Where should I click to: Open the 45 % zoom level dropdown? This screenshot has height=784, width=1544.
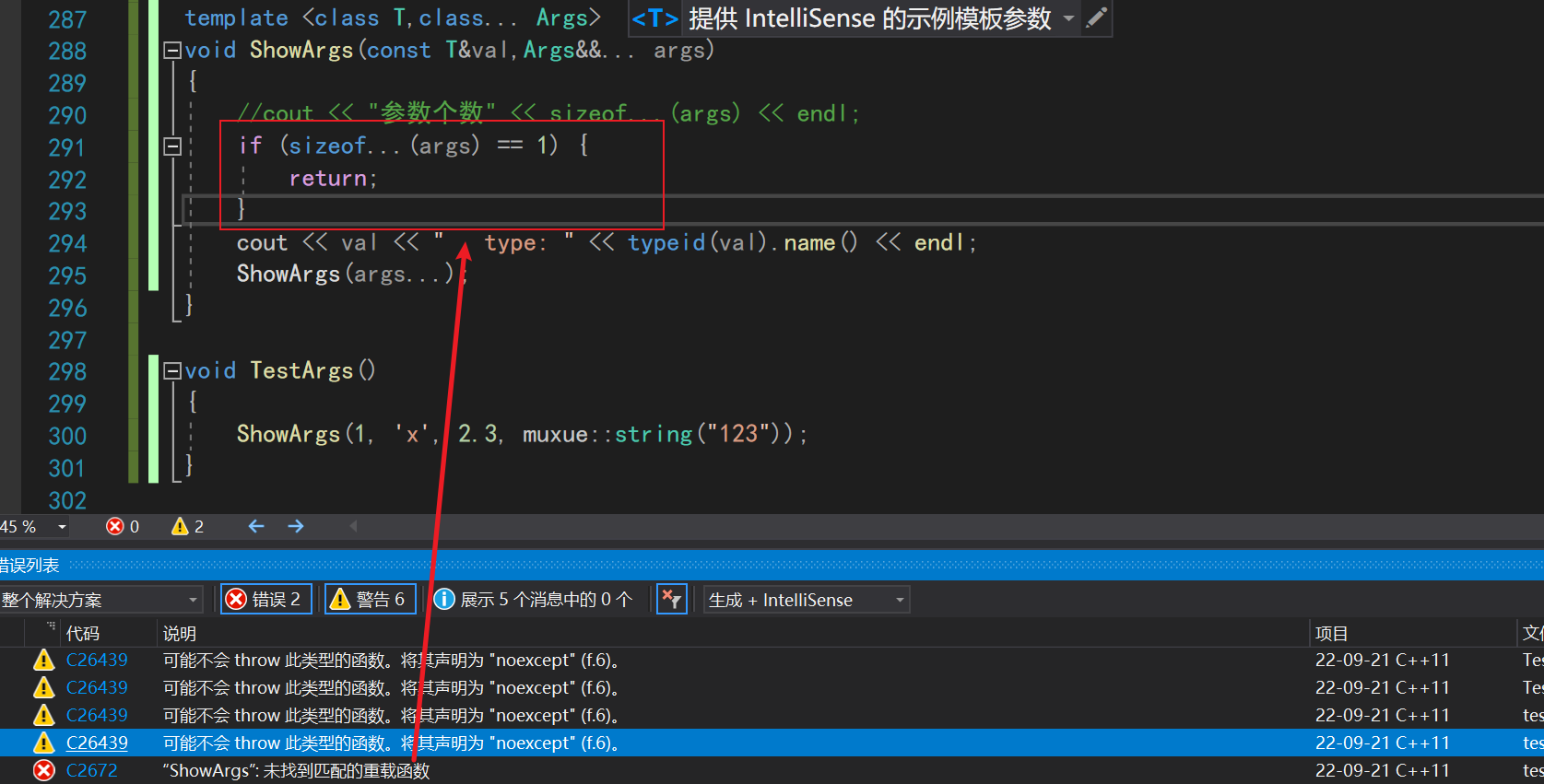point(62,527)
